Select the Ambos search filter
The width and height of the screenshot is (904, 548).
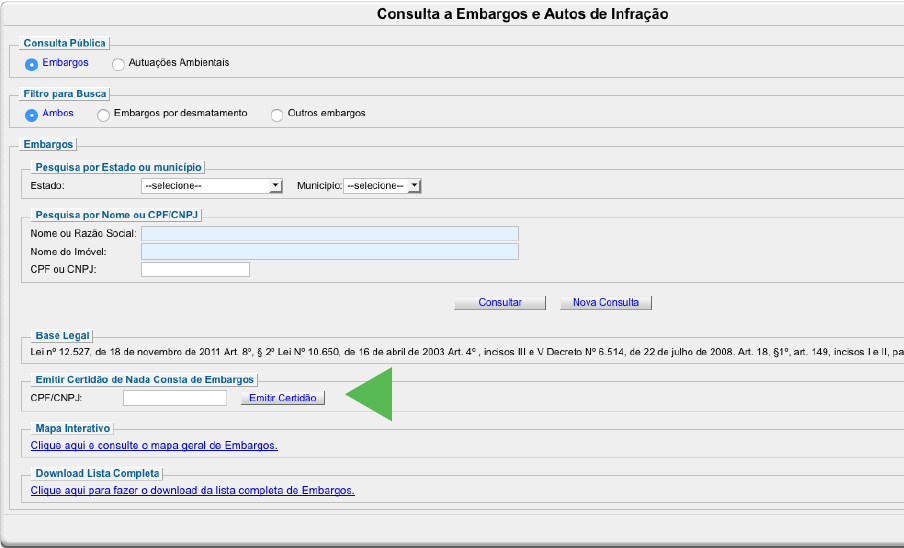pos(32,114)
